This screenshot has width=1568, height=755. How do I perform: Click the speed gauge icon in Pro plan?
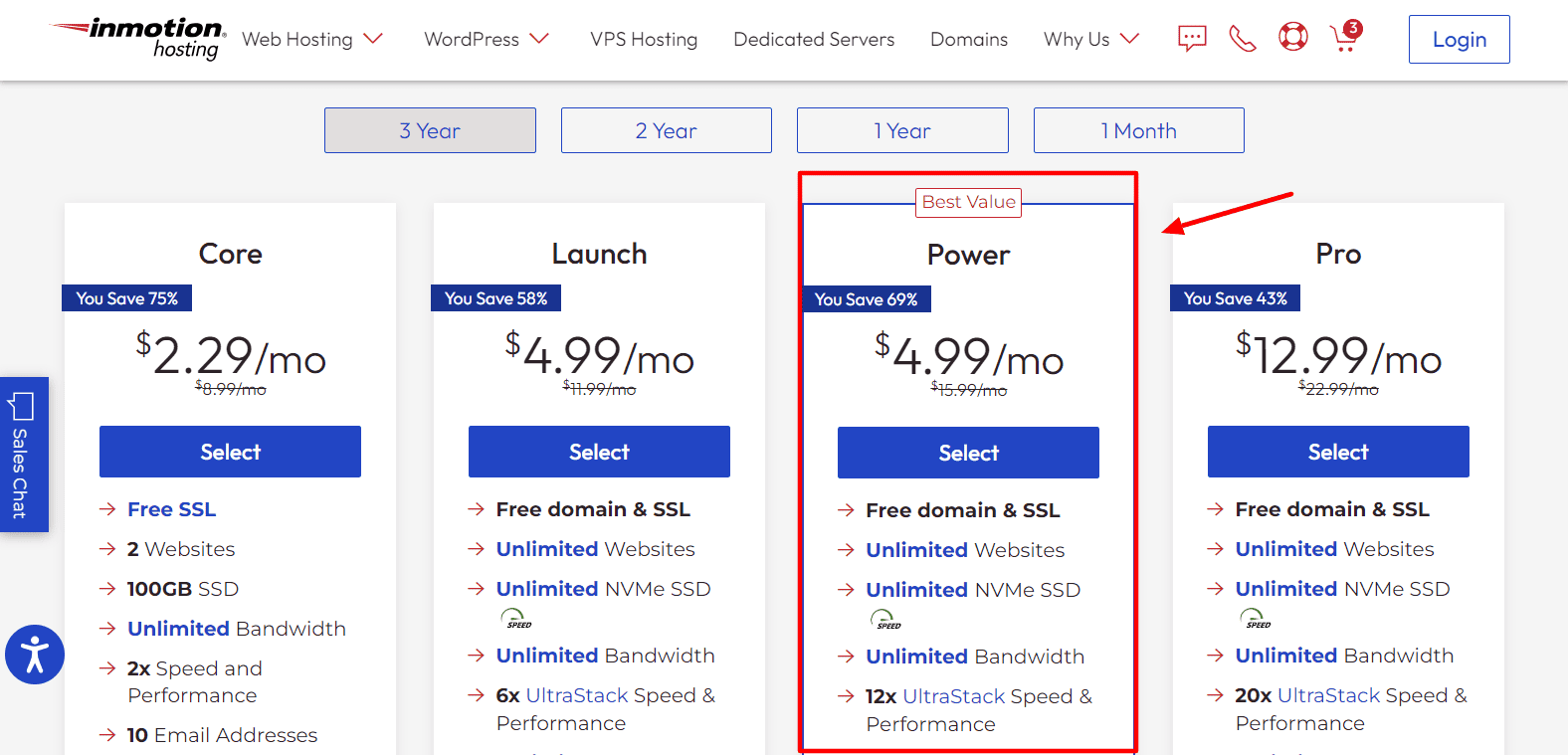click(1256, 619)
